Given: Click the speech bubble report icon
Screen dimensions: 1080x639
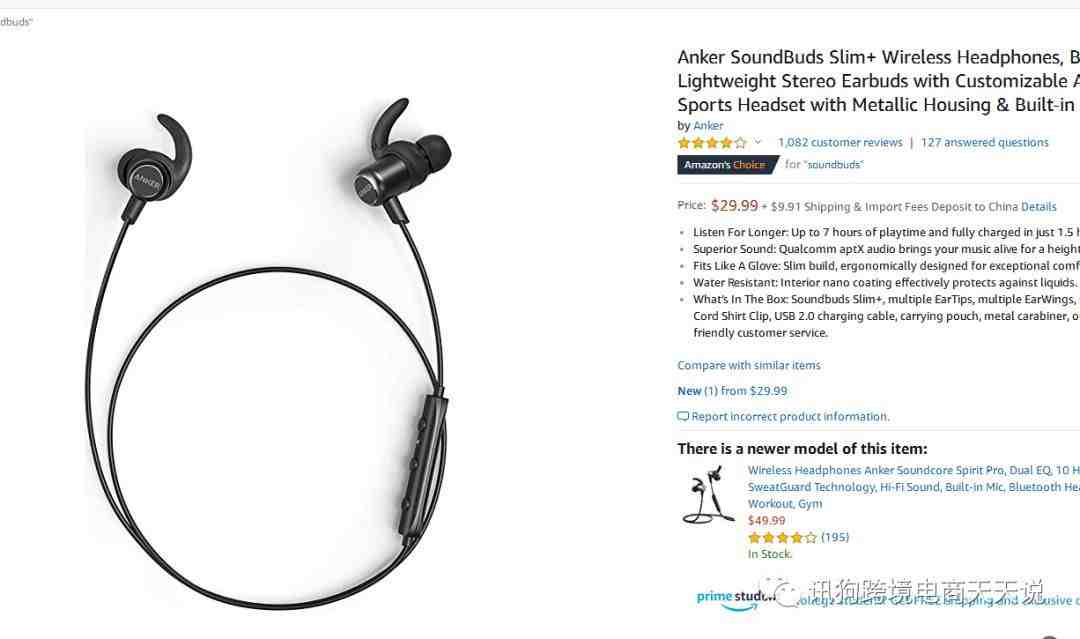Looking at the screenshot, I should tap(683, 417).
